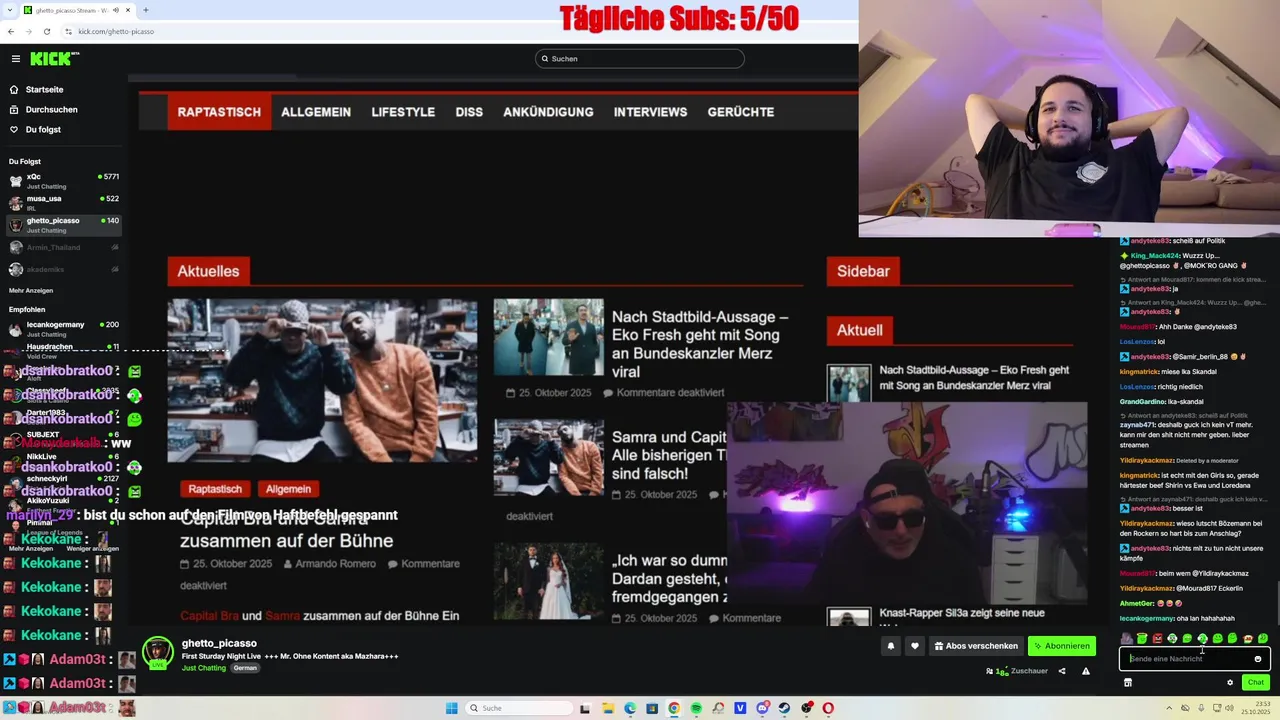
Task: Click the wedding couple article thumbnail
Action: (x=548, y=581)
